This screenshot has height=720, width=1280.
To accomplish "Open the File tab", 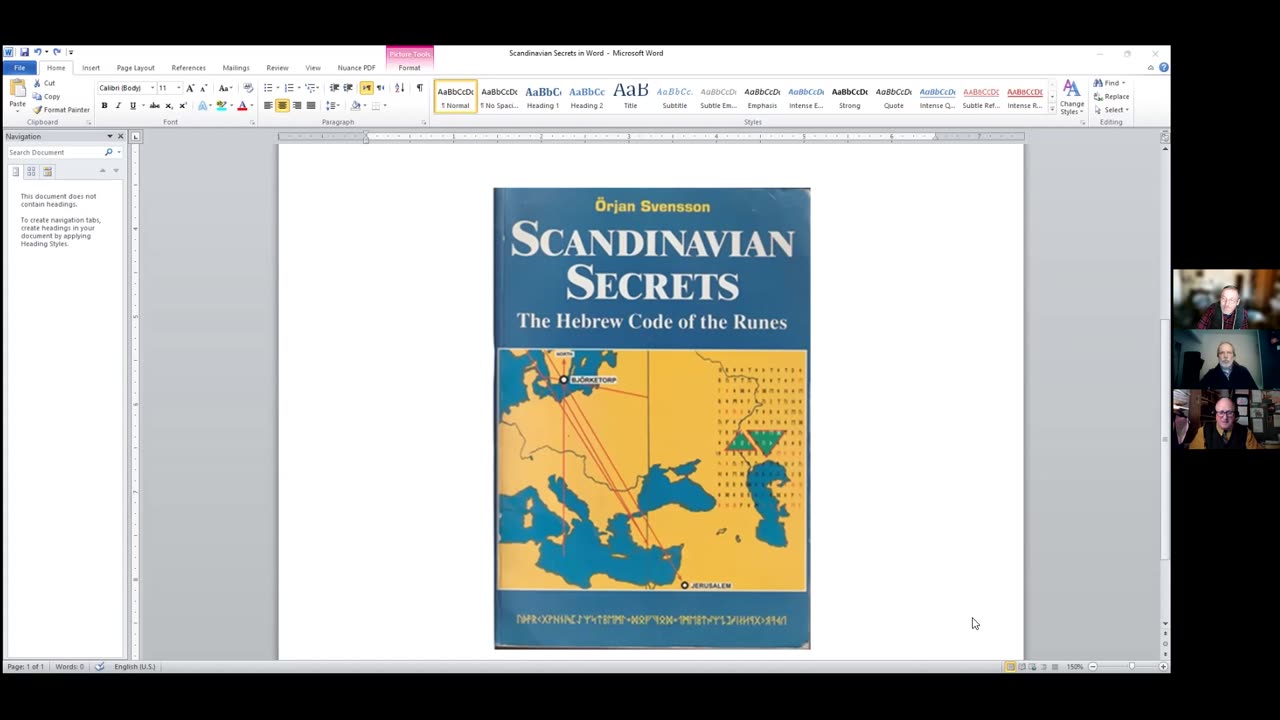I will [x=19, y=68].
